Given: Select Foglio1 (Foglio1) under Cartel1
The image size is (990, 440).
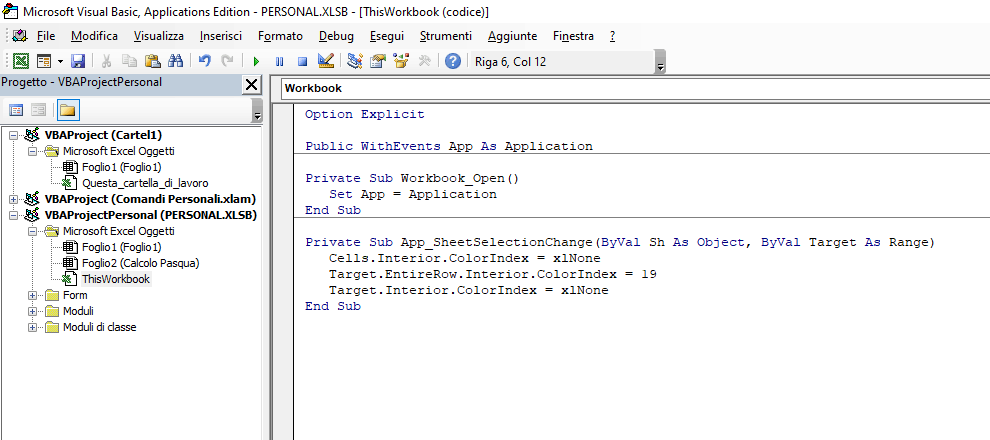Looking at the screenshot, I should pos(121,167).
